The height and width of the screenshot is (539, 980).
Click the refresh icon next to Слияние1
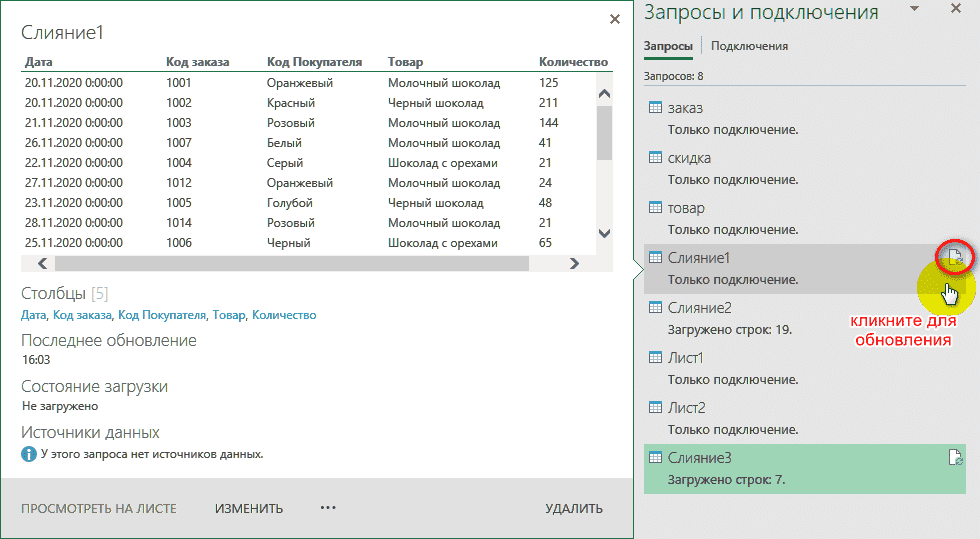coord(955,258)
